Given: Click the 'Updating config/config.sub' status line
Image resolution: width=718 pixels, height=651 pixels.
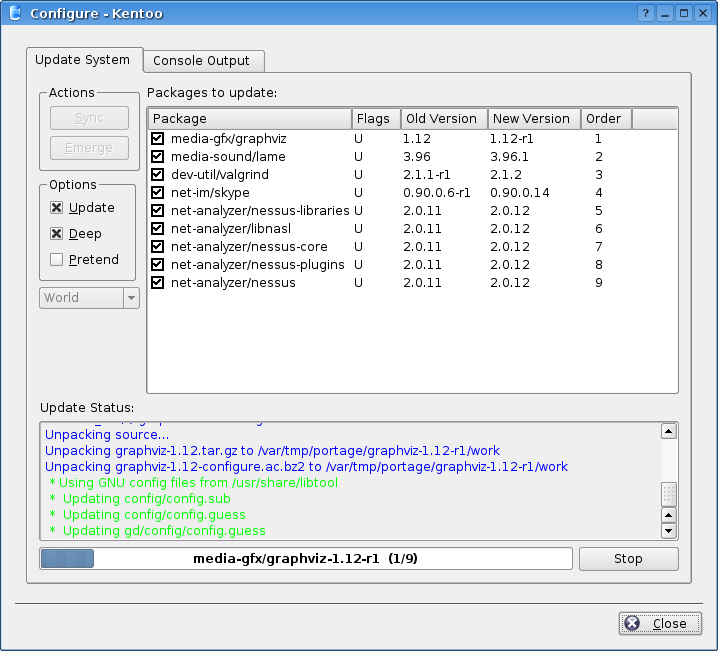Looking at the screenshot, I should point(140,499).
